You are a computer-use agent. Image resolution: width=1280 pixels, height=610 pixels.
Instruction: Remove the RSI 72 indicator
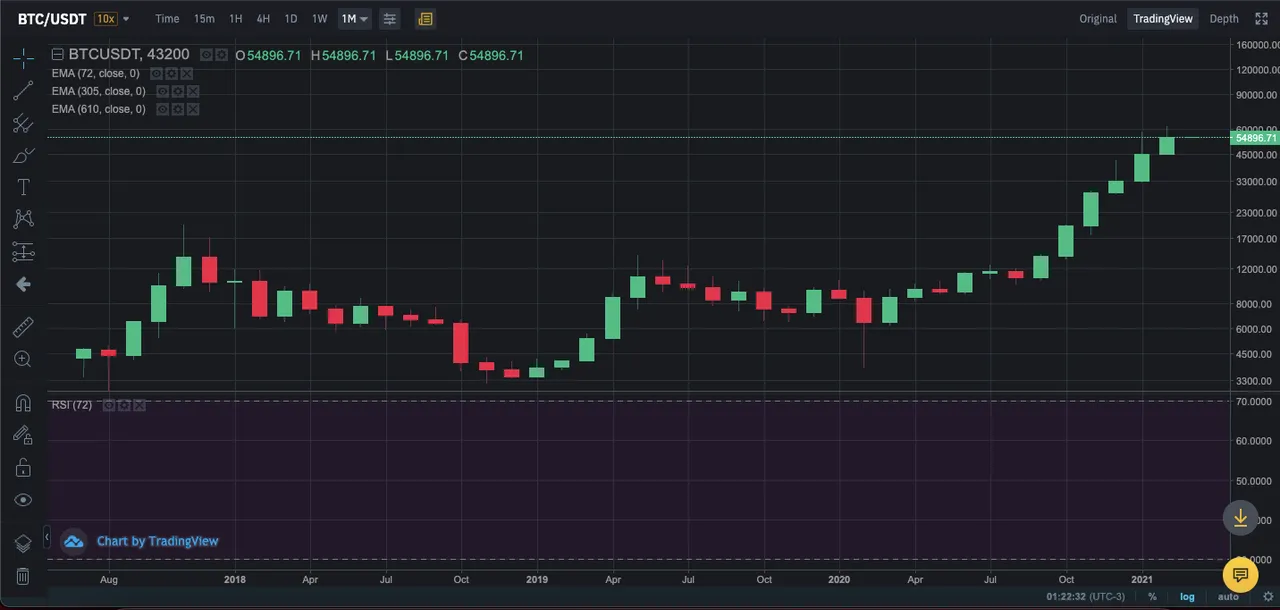point(139,405)
